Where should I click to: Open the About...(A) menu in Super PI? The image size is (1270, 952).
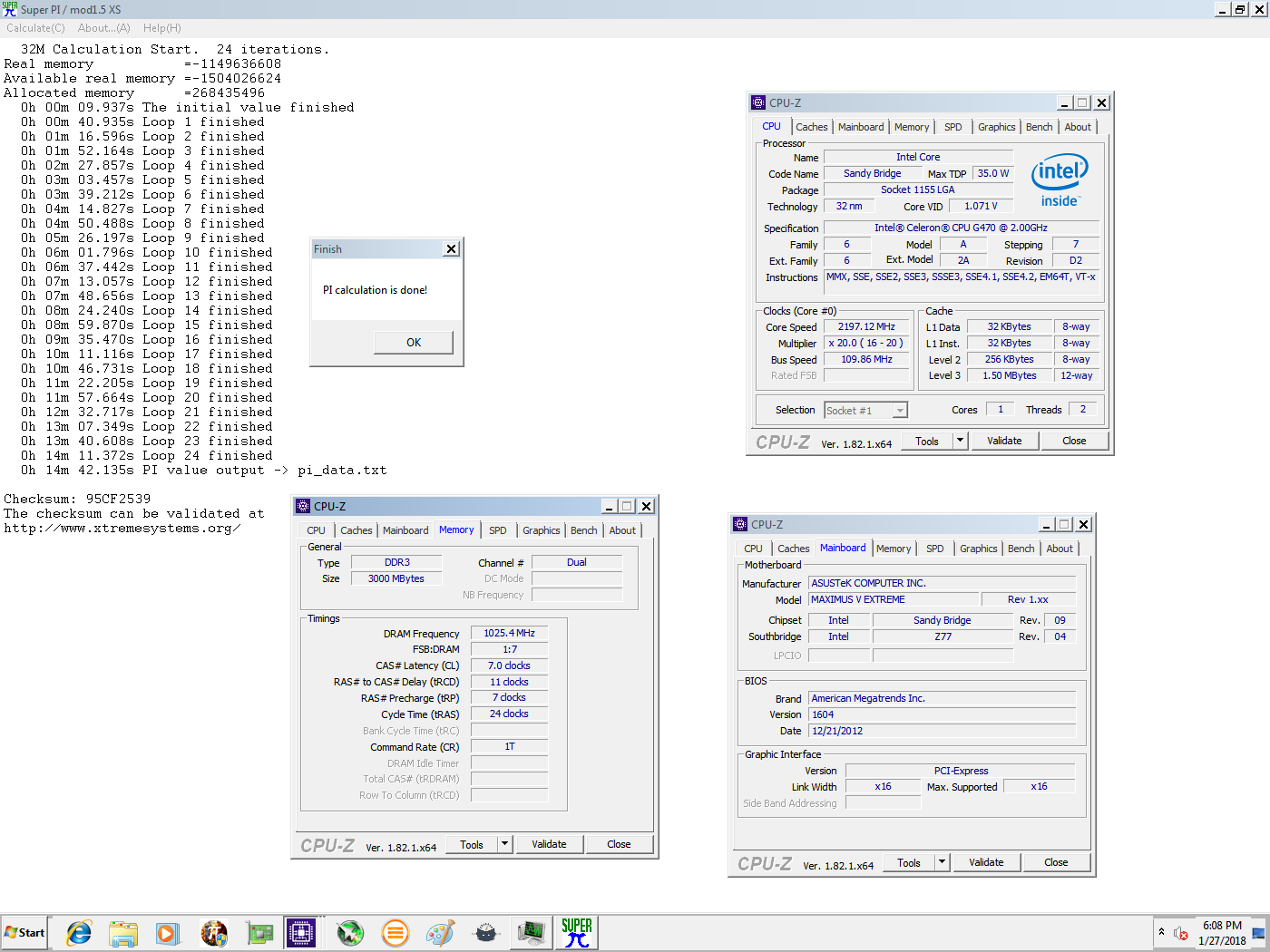click(104, 28)
